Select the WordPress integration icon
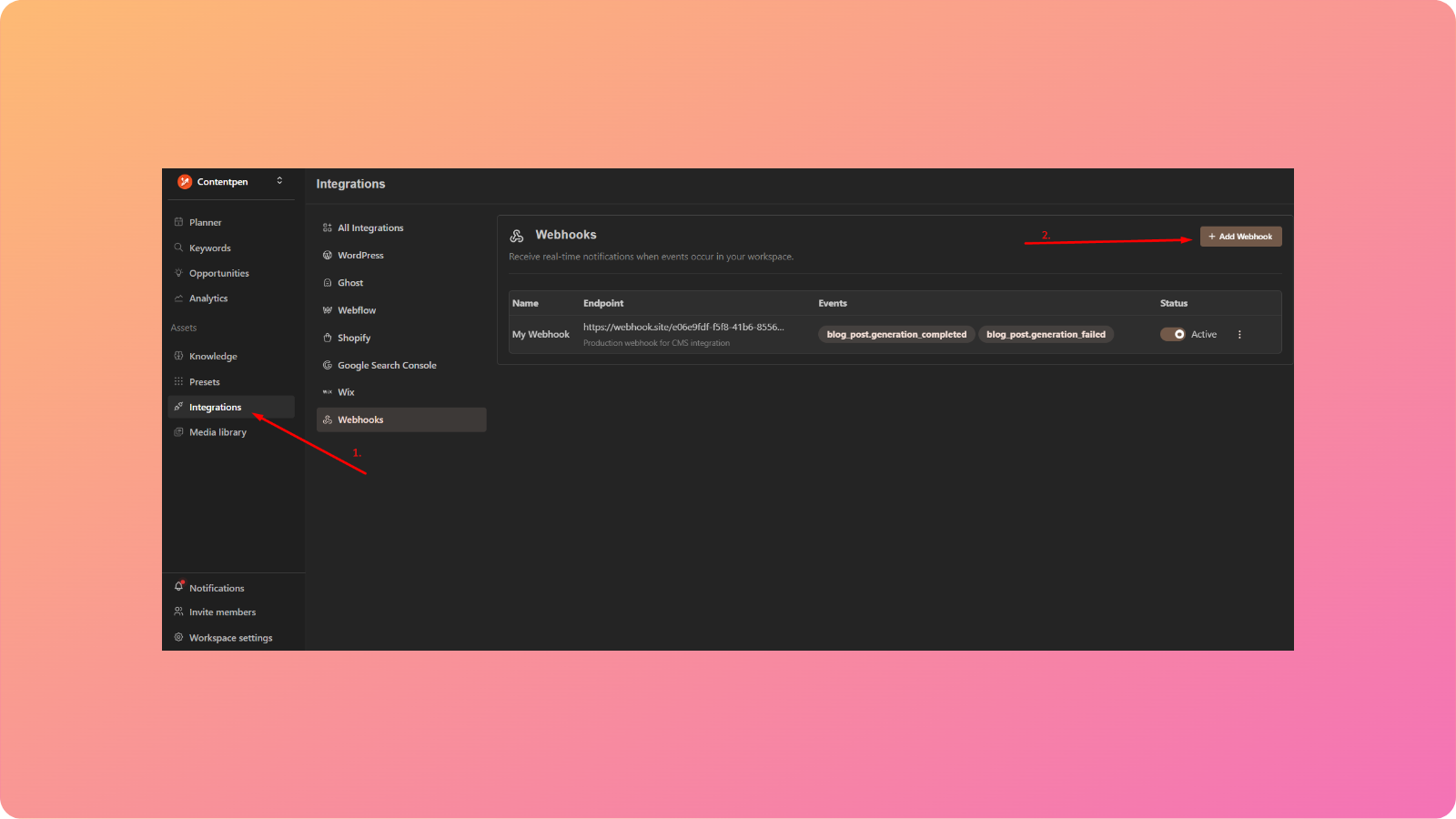This screenshot has width=1456, height=819. [x=328, y=255]
